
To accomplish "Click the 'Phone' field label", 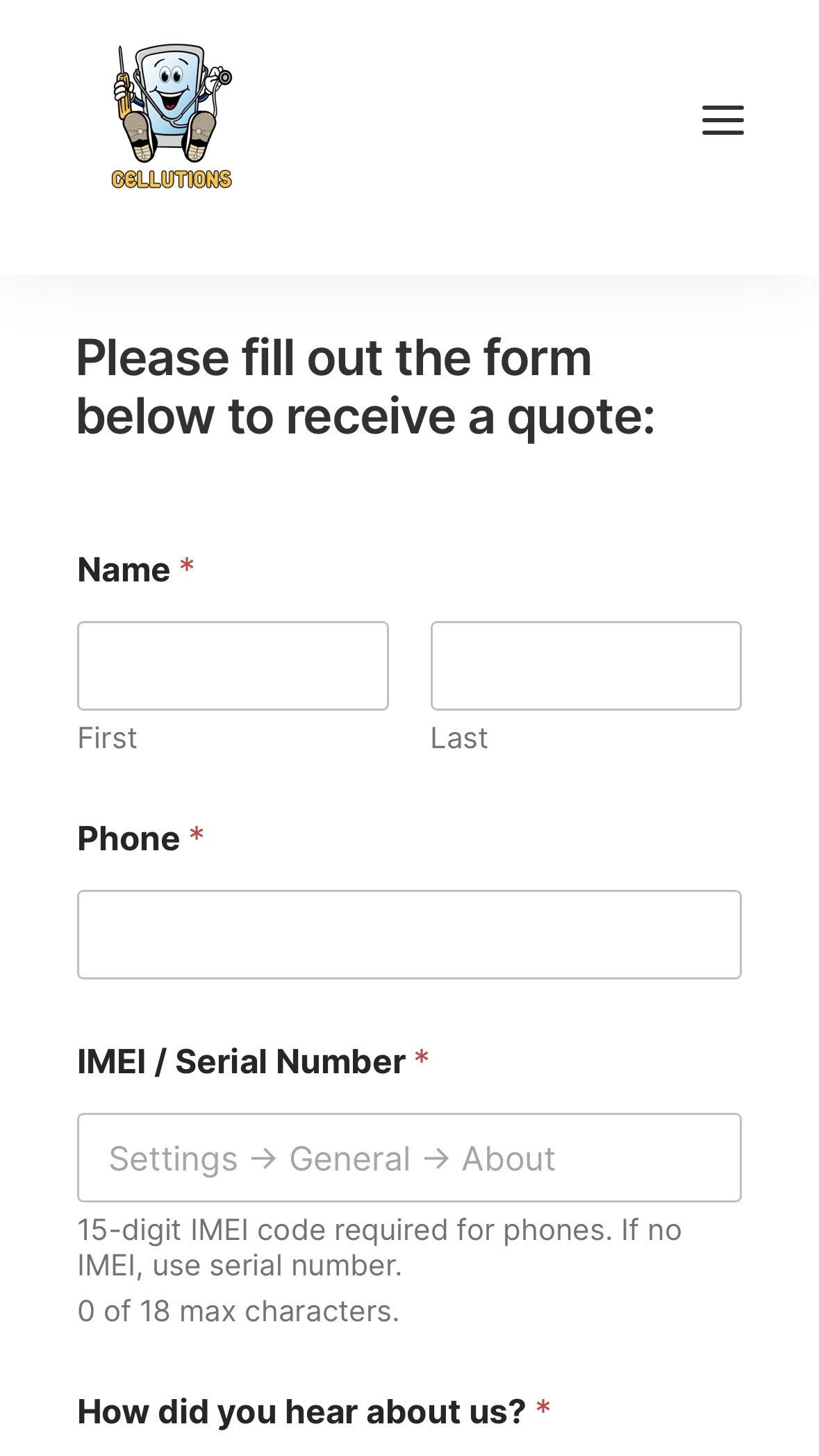I will click(129, 838).
